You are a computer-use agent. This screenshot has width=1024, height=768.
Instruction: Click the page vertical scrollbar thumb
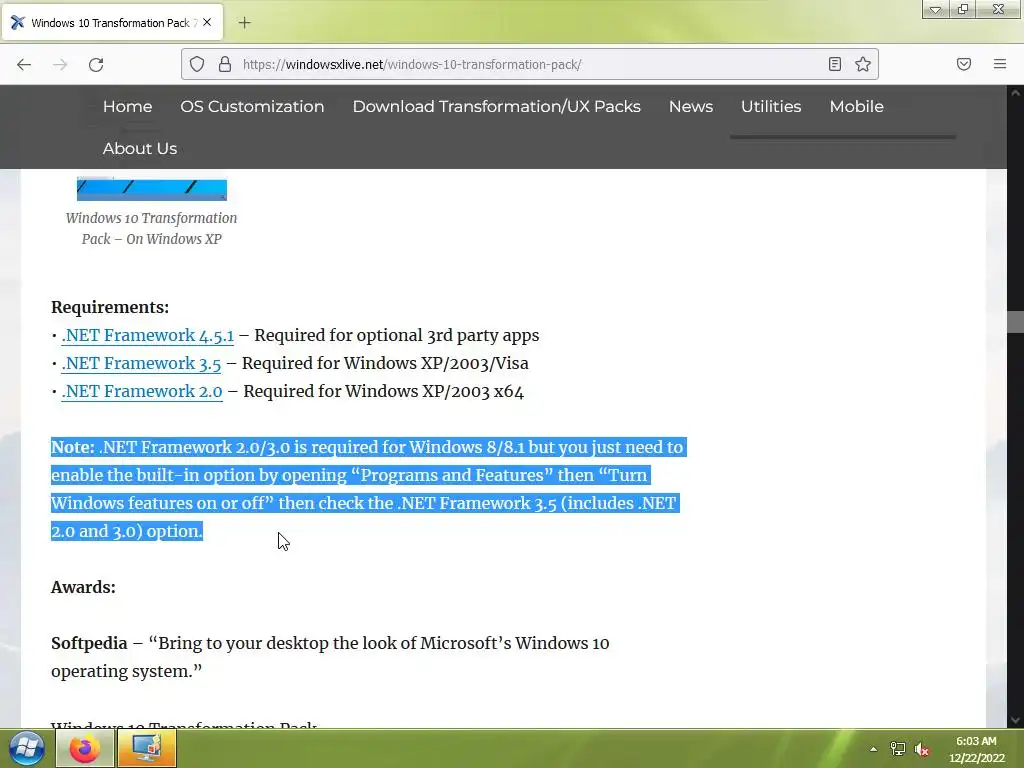click(1015, 323)
